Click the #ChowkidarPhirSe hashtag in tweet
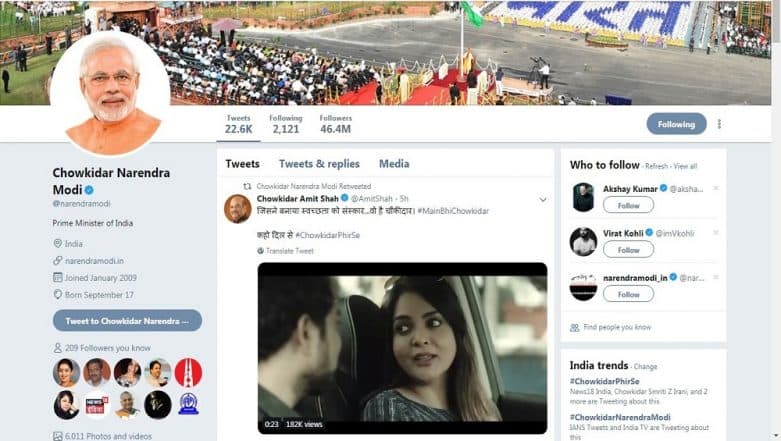This screenshot has width=781, height=441. 327,235
